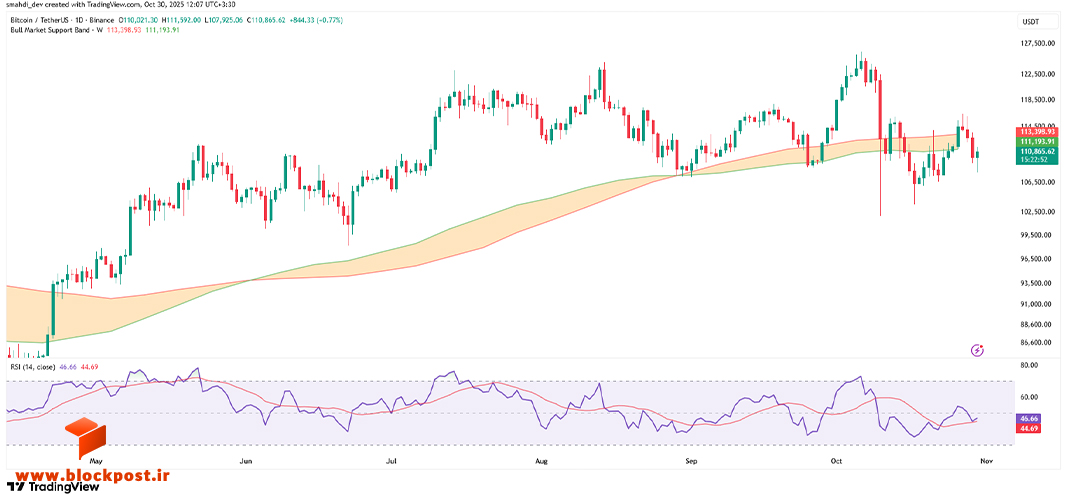Click the 88,600.00 price scale label
Screen dimensions: 1066x500
click(1035, 325)
